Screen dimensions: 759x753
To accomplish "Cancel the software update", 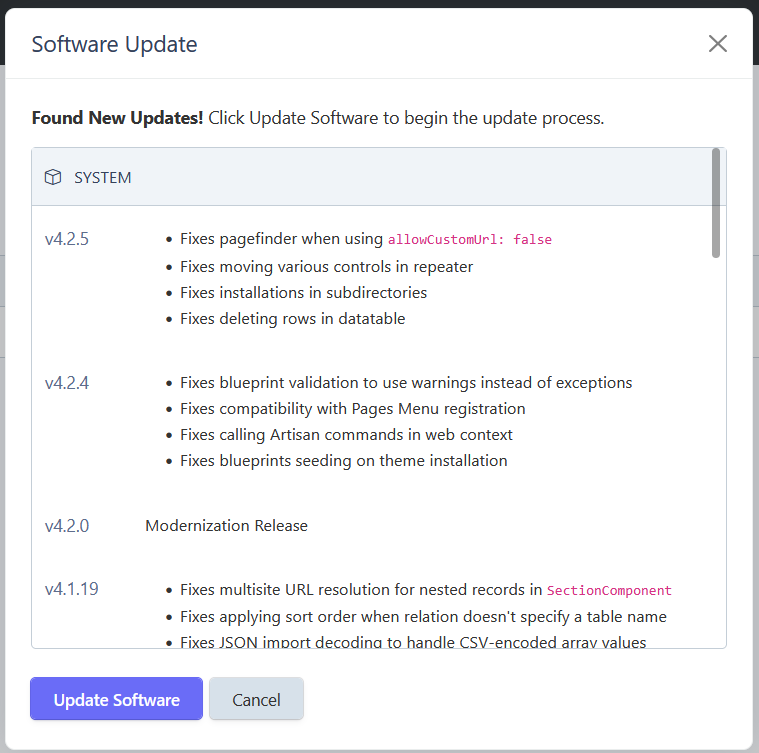I will pos(256,699).
